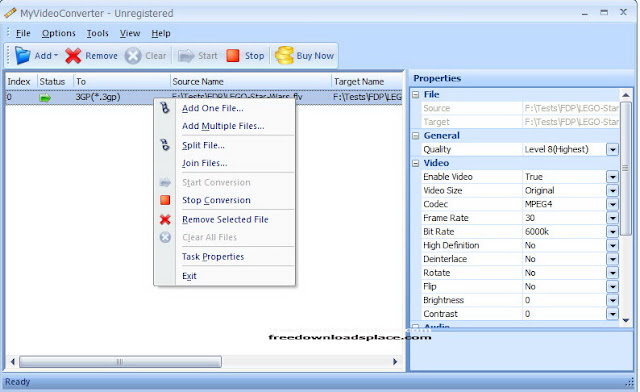Open the Frame Rate dropdown
Viewport: 640px width, 392px height.
click(612, 218)
